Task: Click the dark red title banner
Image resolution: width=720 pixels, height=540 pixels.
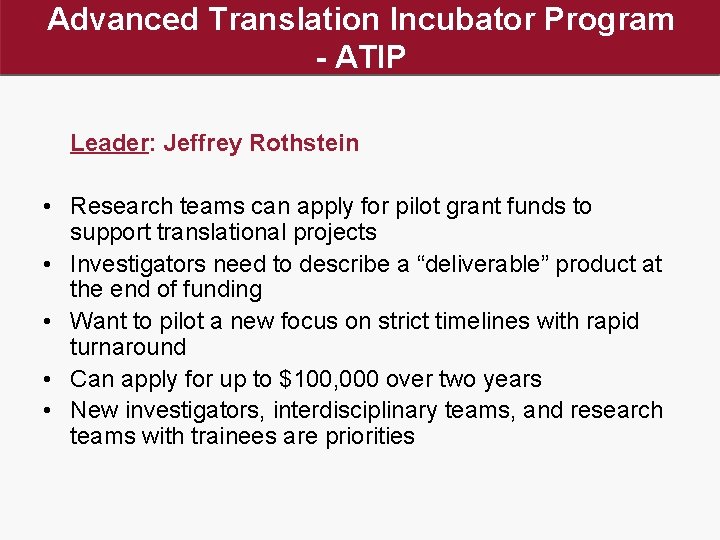Action: click(360, 37)
